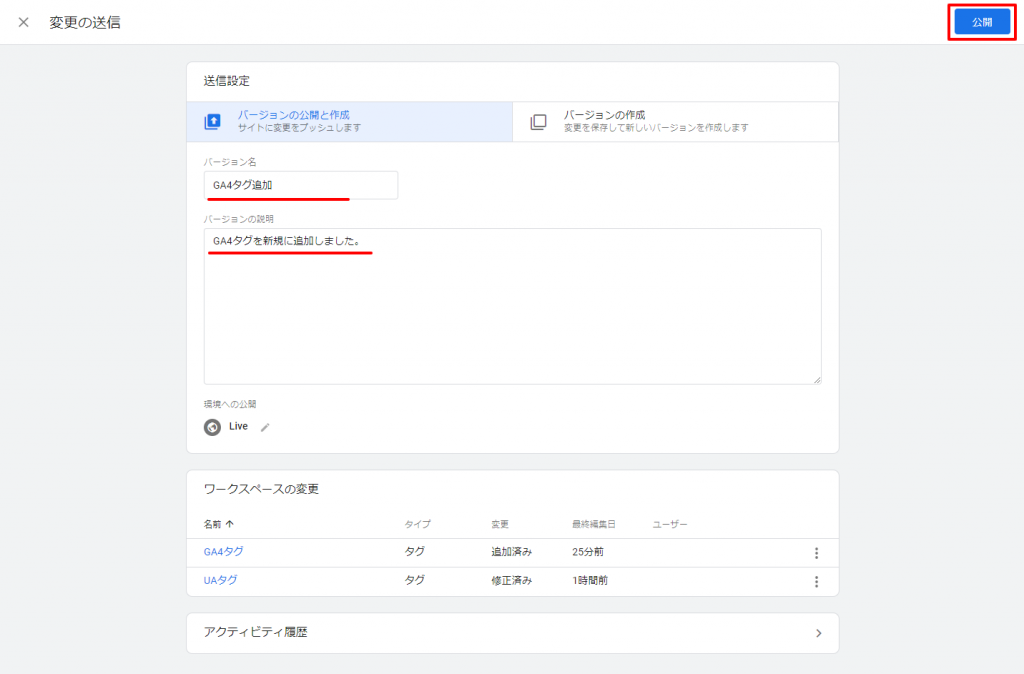
Task: Click the 25分前 timestamp
Action: tap(588, 552)
